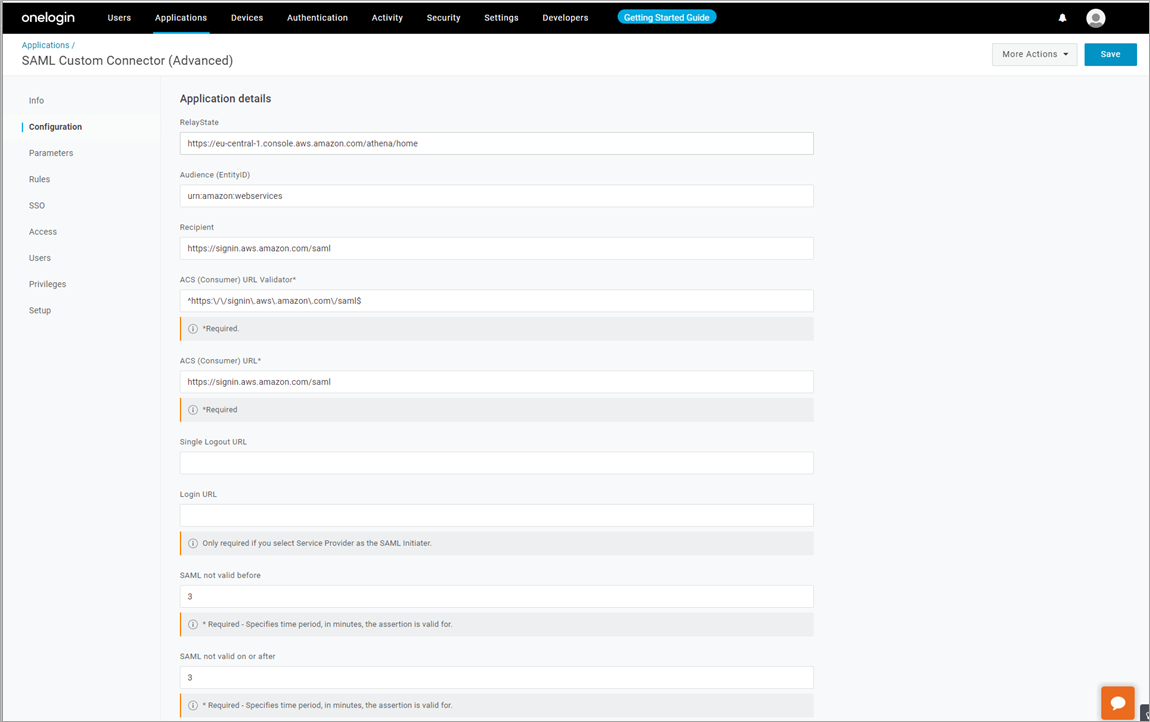1150x722 pixels.
Task: Open the Security menu
Action: [x=444, y=18]
